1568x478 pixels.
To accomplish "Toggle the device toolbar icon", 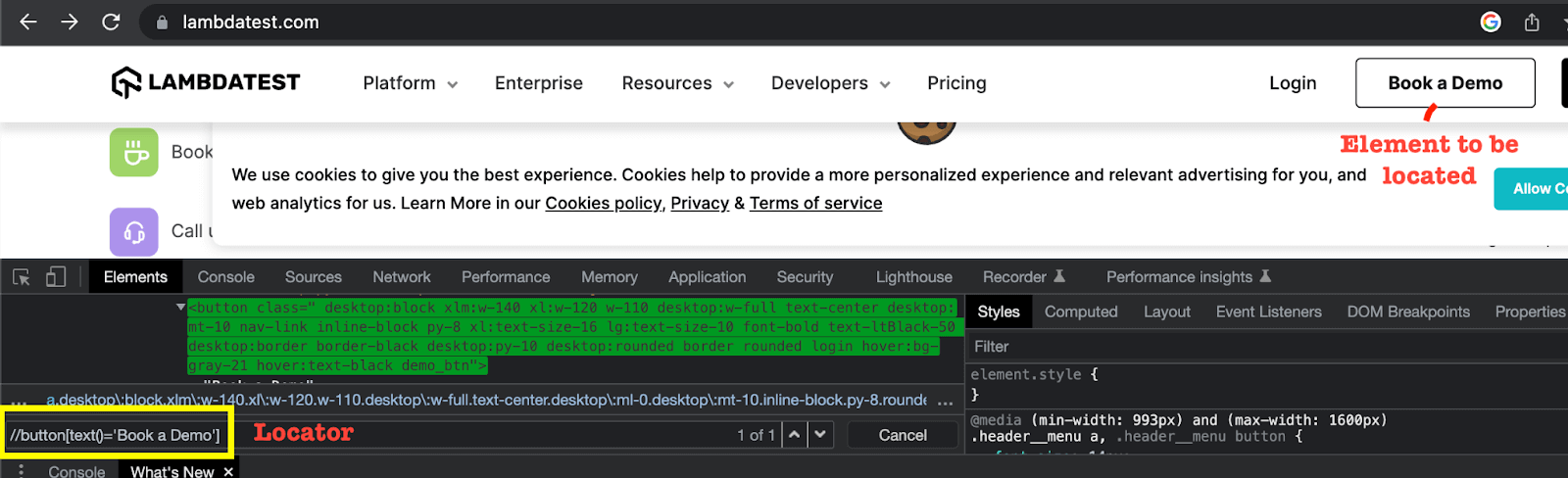I will coord(56,277).
